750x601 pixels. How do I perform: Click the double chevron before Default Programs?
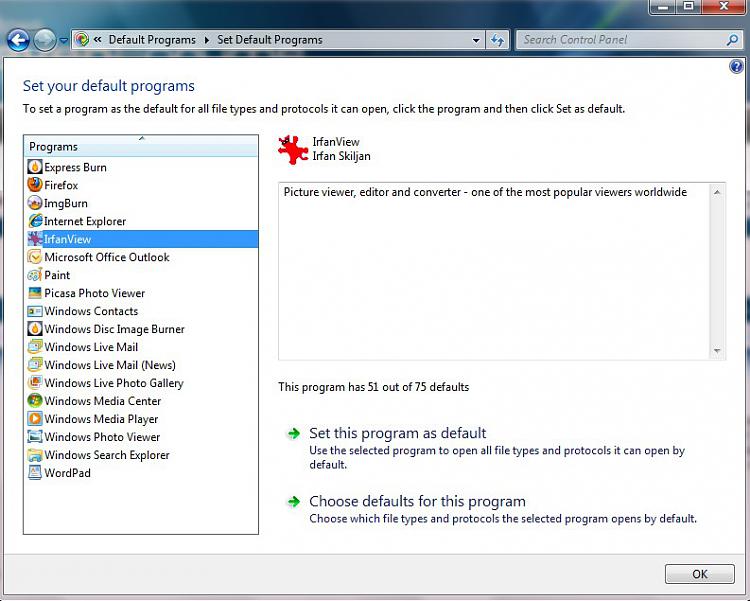pyautogui.click(x=98, y=40)
